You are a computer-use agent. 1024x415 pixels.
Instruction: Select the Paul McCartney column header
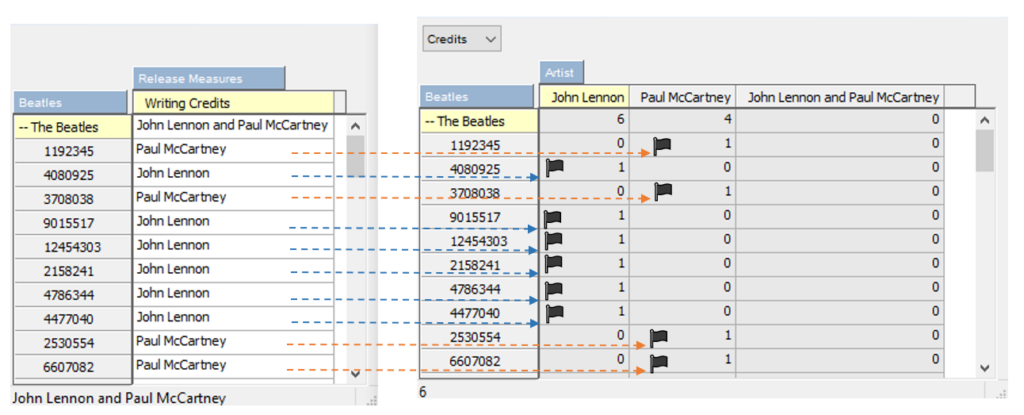(x=686, y=97)
